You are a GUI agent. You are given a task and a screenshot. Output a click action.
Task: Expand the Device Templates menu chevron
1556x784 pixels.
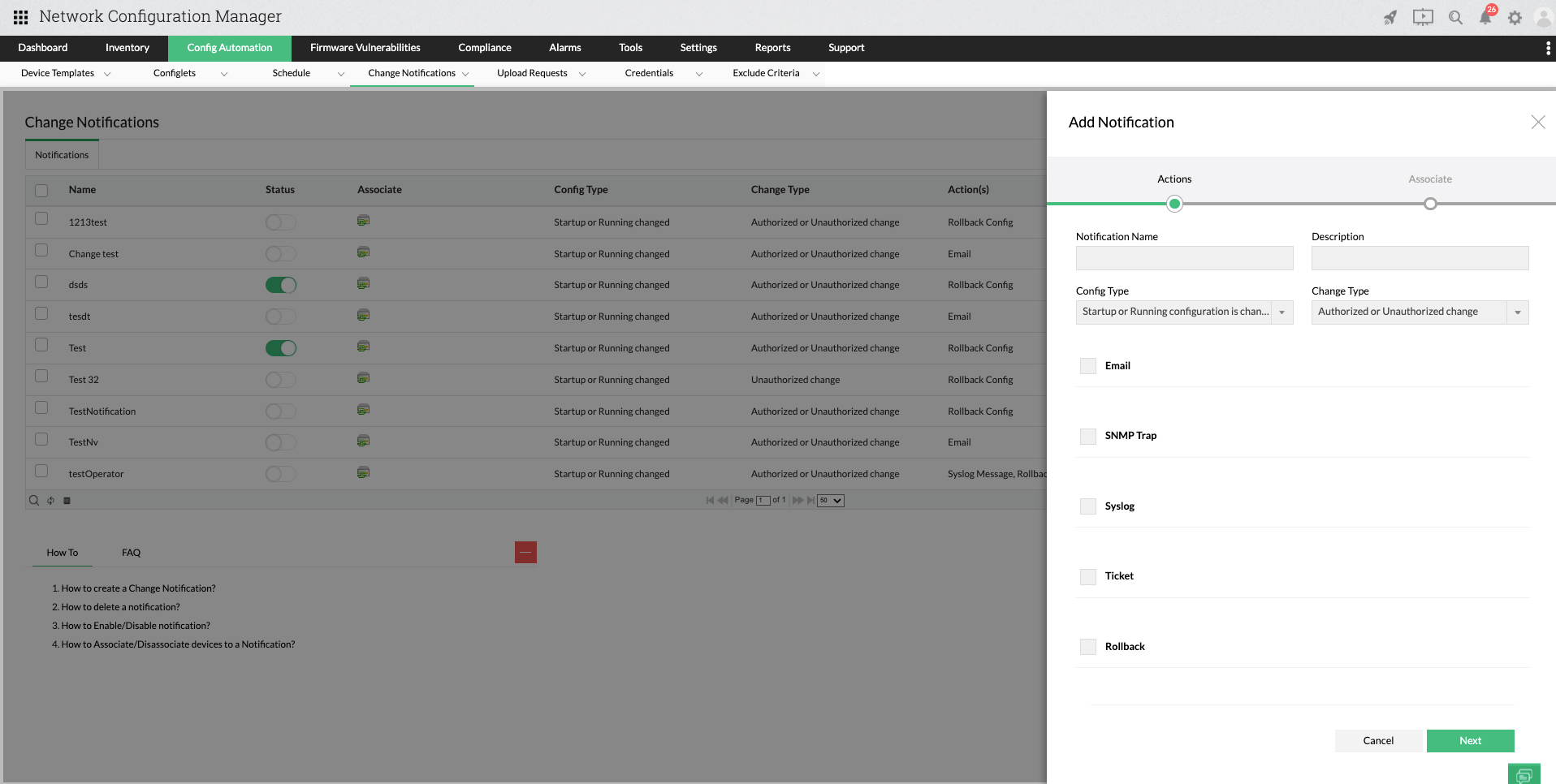coord(106,73)
